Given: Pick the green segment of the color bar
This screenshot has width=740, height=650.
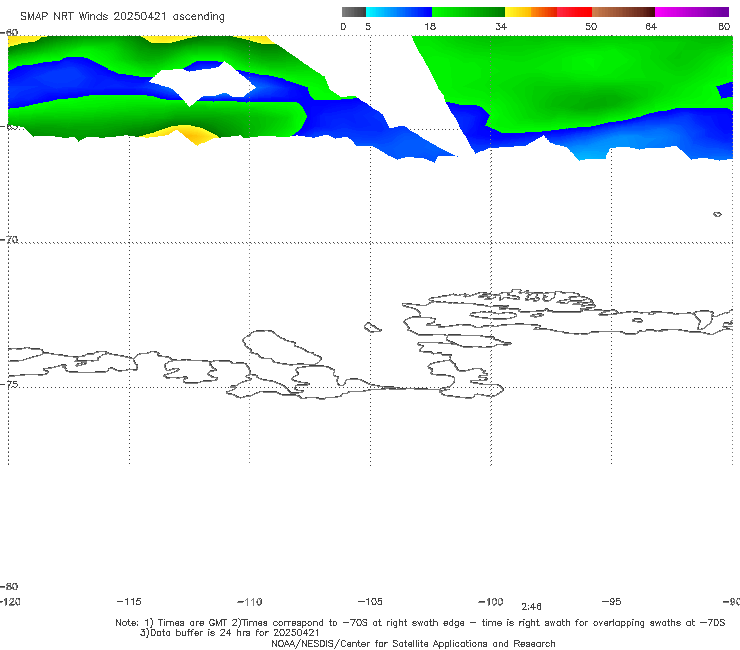Looking at the screenshot, I should [468, 12].
